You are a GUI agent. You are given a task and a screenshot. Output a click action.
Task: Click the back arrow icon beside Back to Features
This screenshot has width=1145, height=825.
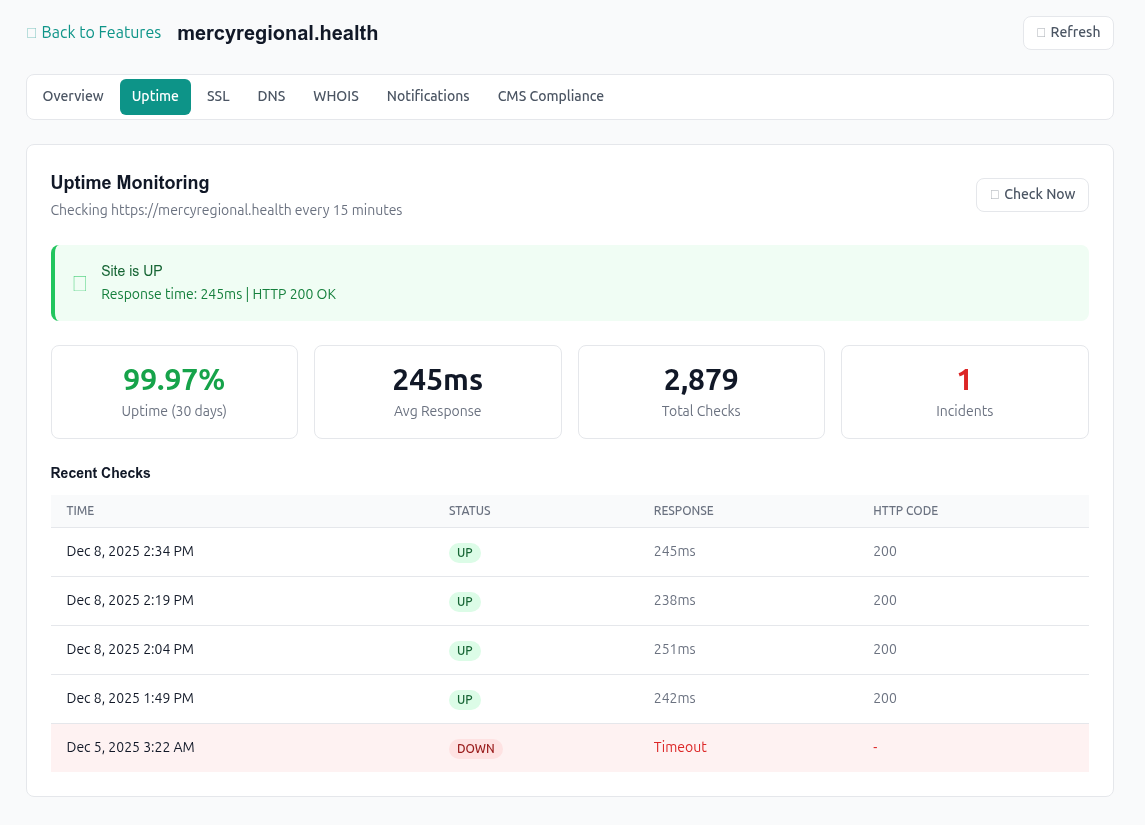(30, 32)
